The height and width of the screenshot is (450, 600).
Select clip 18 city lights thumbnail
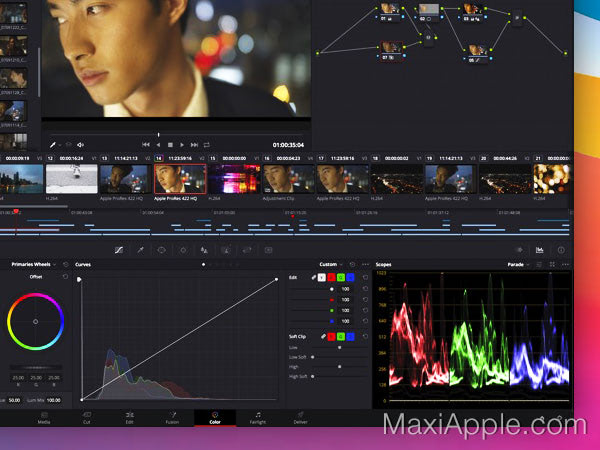point(397,179)
